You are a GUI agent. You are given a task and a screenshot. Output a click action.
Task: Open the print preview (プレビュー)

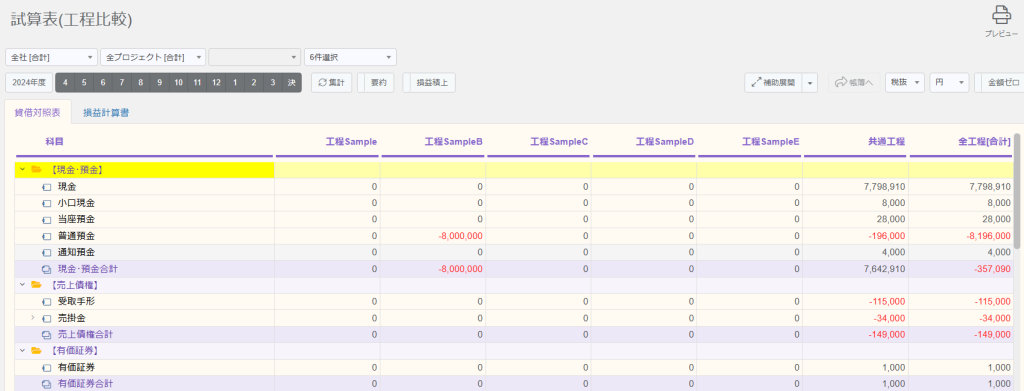(1001, 21)
